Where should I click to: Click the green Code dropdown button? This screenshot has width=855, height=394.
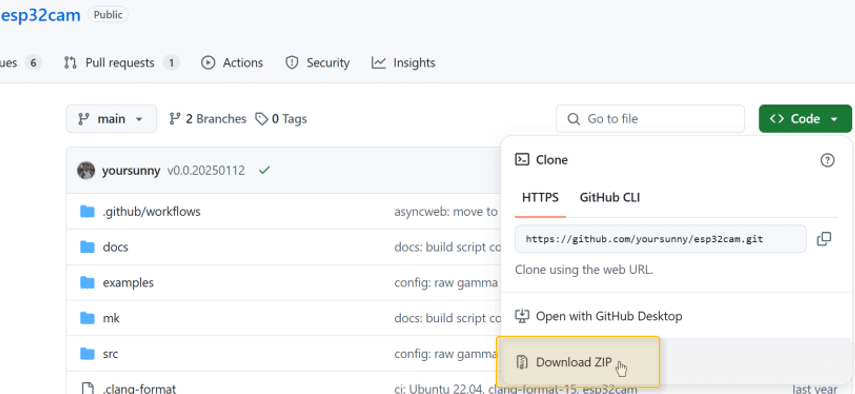pyautogui.click(x=805, y=119)
